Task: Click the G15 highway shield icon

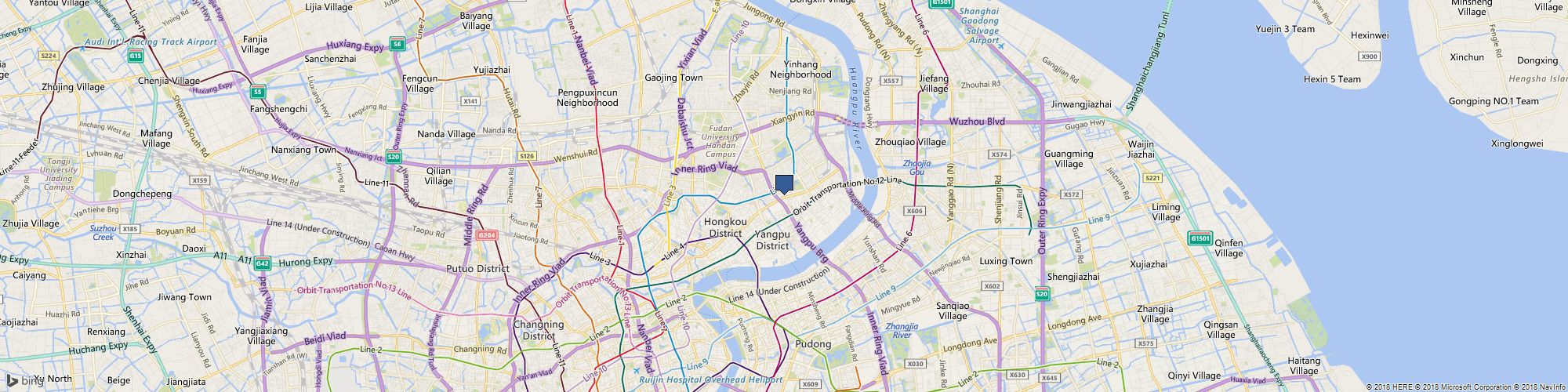Action: 136,56
